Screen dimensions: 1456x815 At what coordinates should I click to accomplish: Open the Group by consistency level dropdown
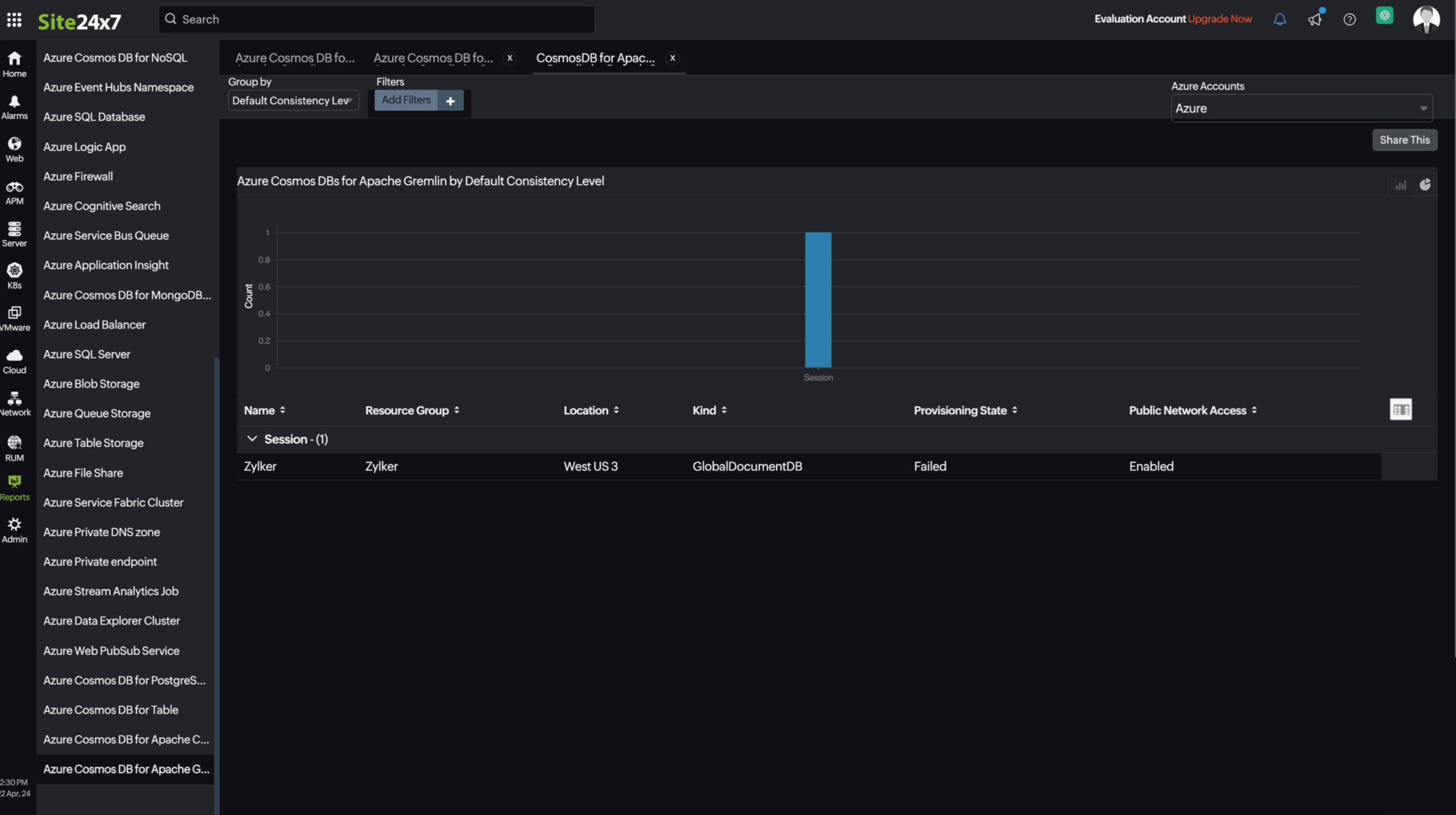293,101
